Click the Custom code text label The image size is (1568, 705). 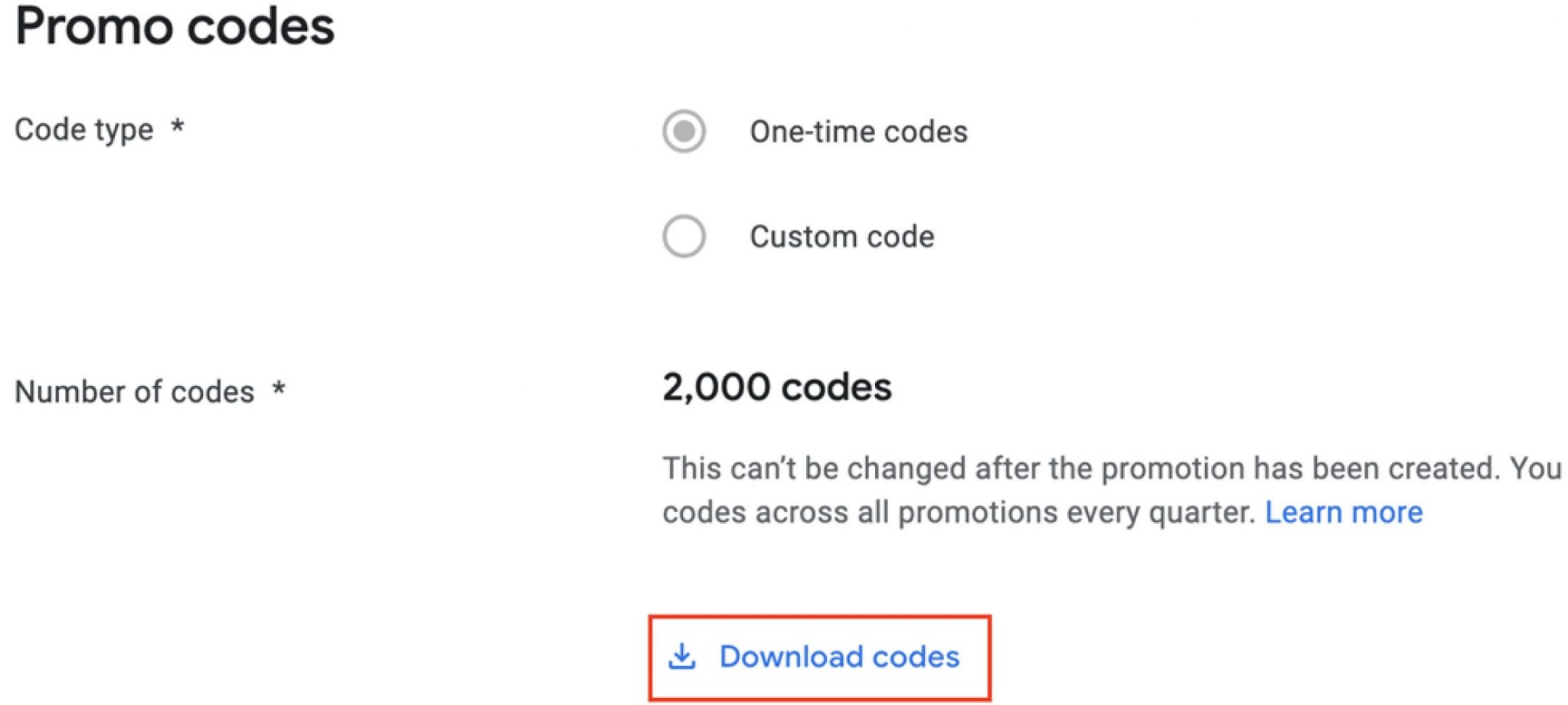tap(842, 236)
